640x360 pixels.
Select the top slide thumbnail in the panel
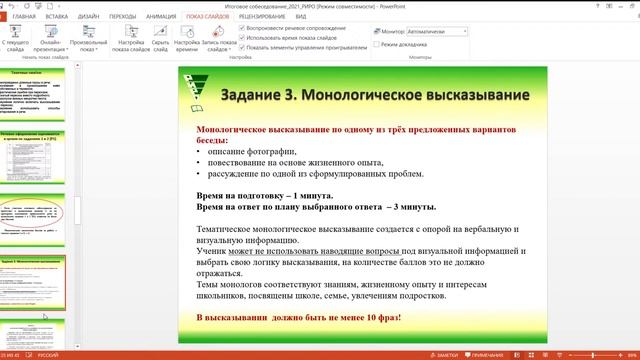[x=32, y=95]
